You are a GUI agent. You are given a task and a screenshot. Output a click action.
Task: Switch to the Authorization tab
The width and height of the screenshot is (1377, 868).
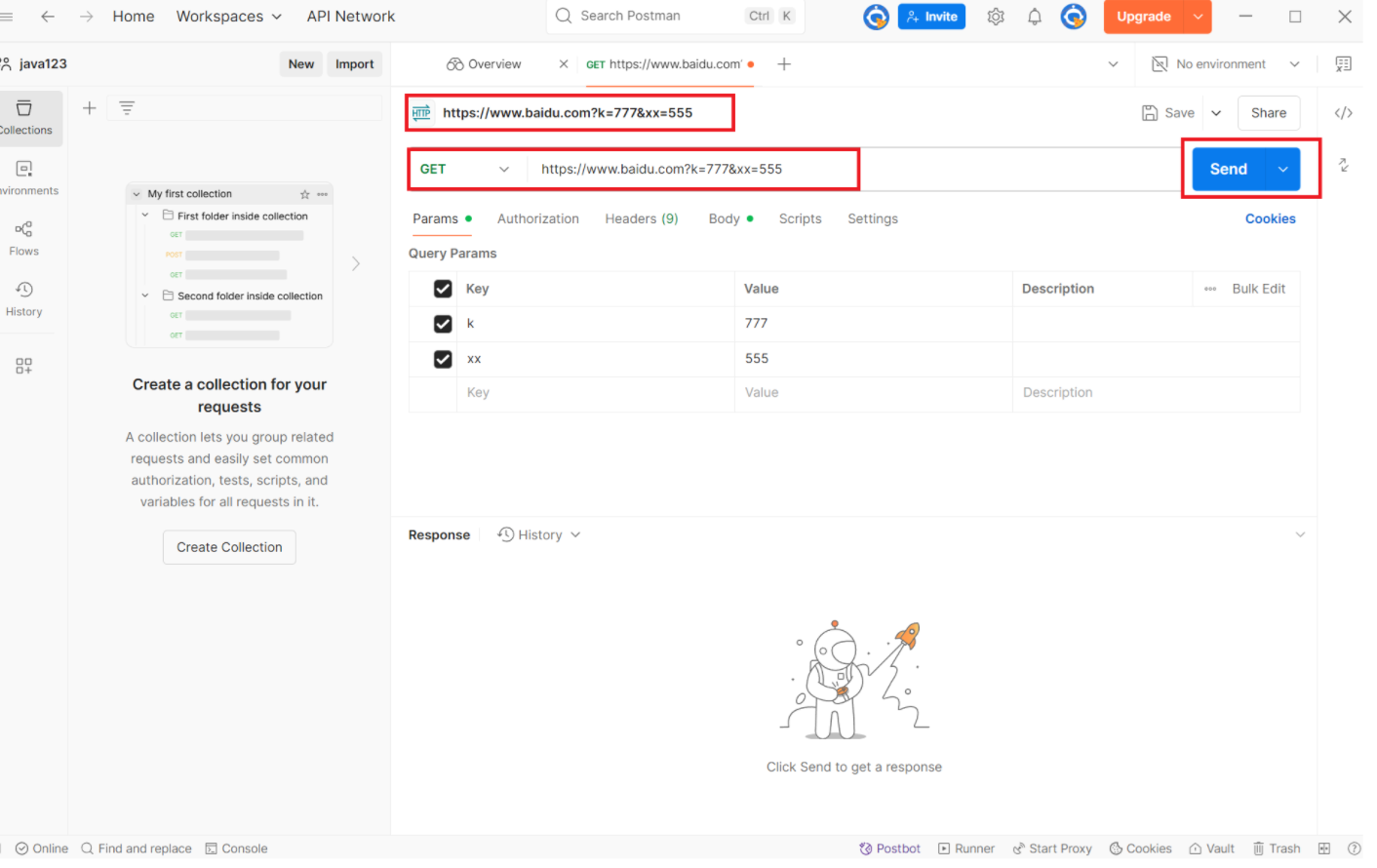(x=538, y=218)
